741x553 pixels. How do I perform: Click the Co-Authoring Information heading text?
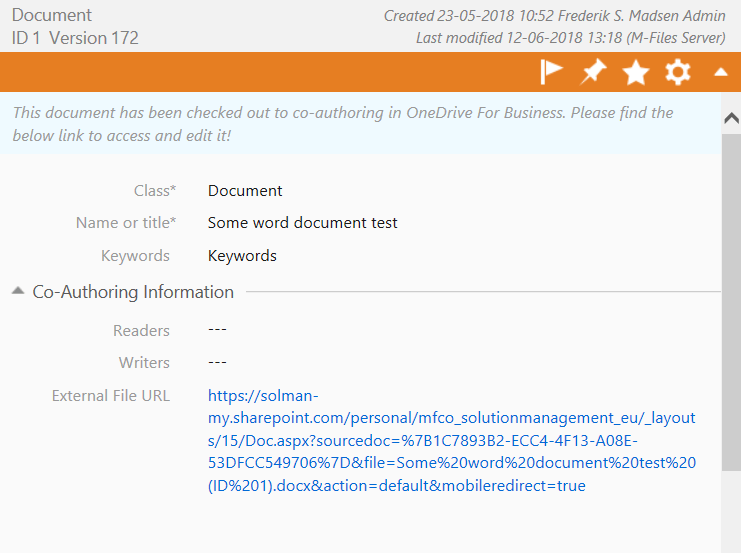pos(133,292)
